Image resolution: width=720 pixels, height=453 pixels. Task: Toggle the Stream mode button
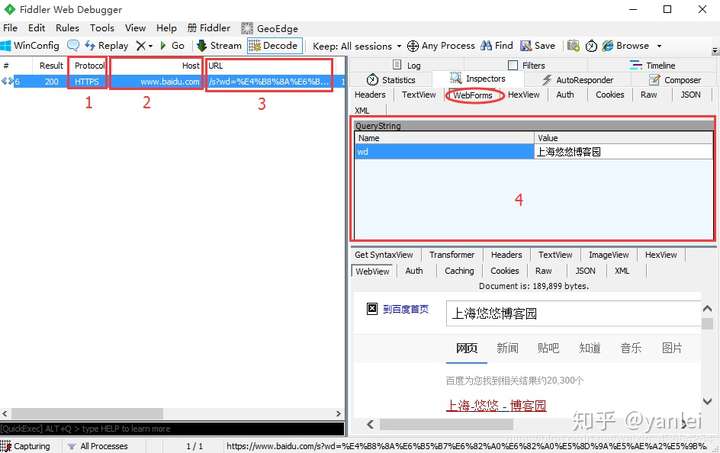219,46
